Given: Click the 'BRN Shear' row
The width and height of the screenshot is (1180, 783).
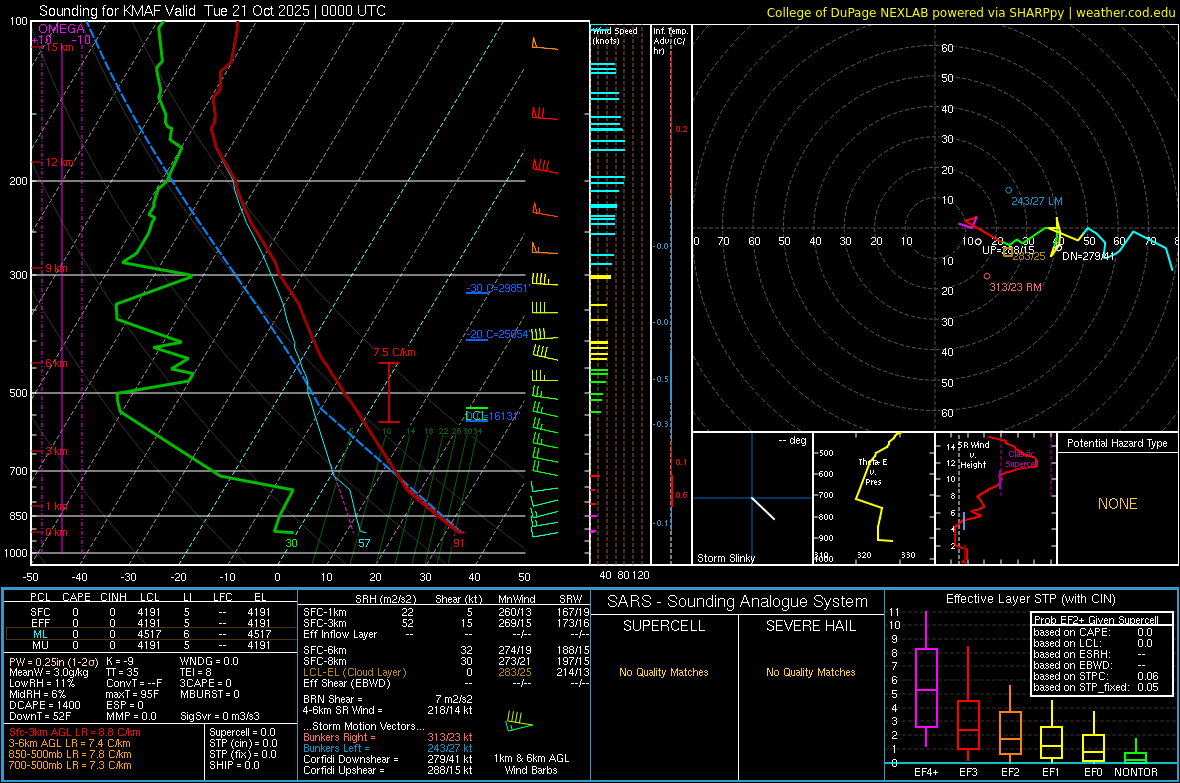Looking at the screenshot, I should pyautogui.click(x=388, y=699).
